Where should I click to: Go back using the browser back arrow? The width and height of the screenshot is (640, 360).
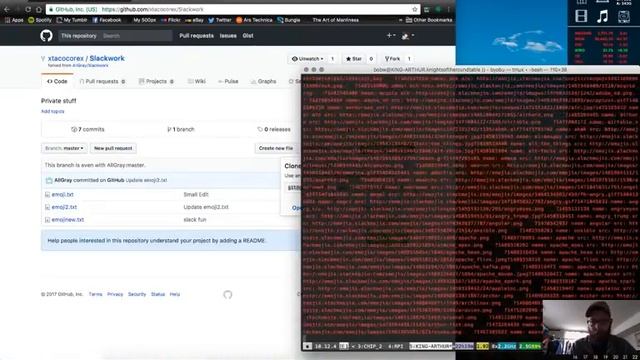(7, 9)
